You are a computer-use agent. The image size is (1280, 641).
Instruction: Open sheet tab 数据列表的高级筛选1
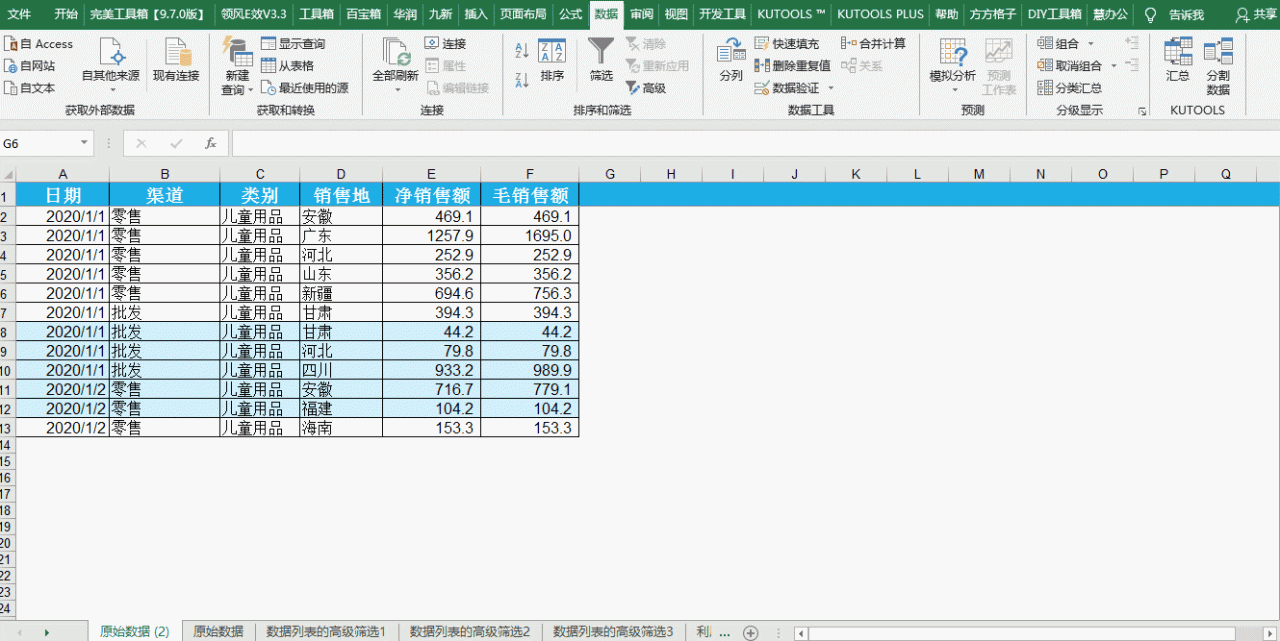[326, 632]
